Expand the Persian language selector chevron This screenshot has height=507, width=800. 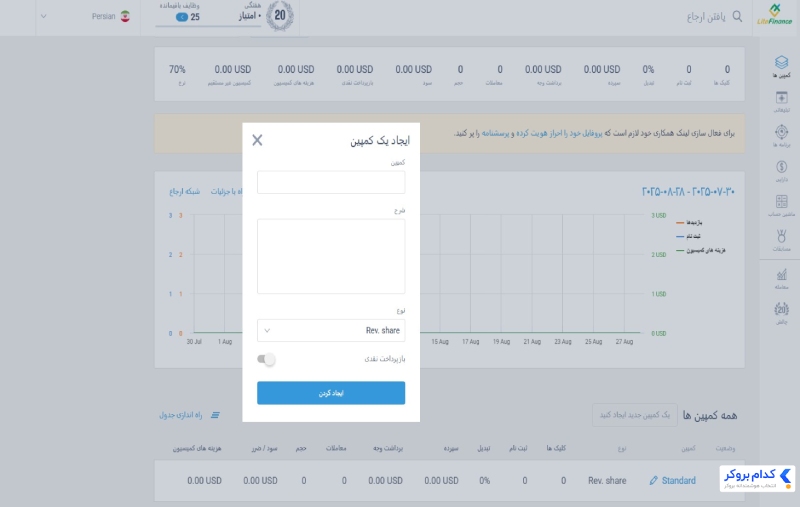pos(43,16)
